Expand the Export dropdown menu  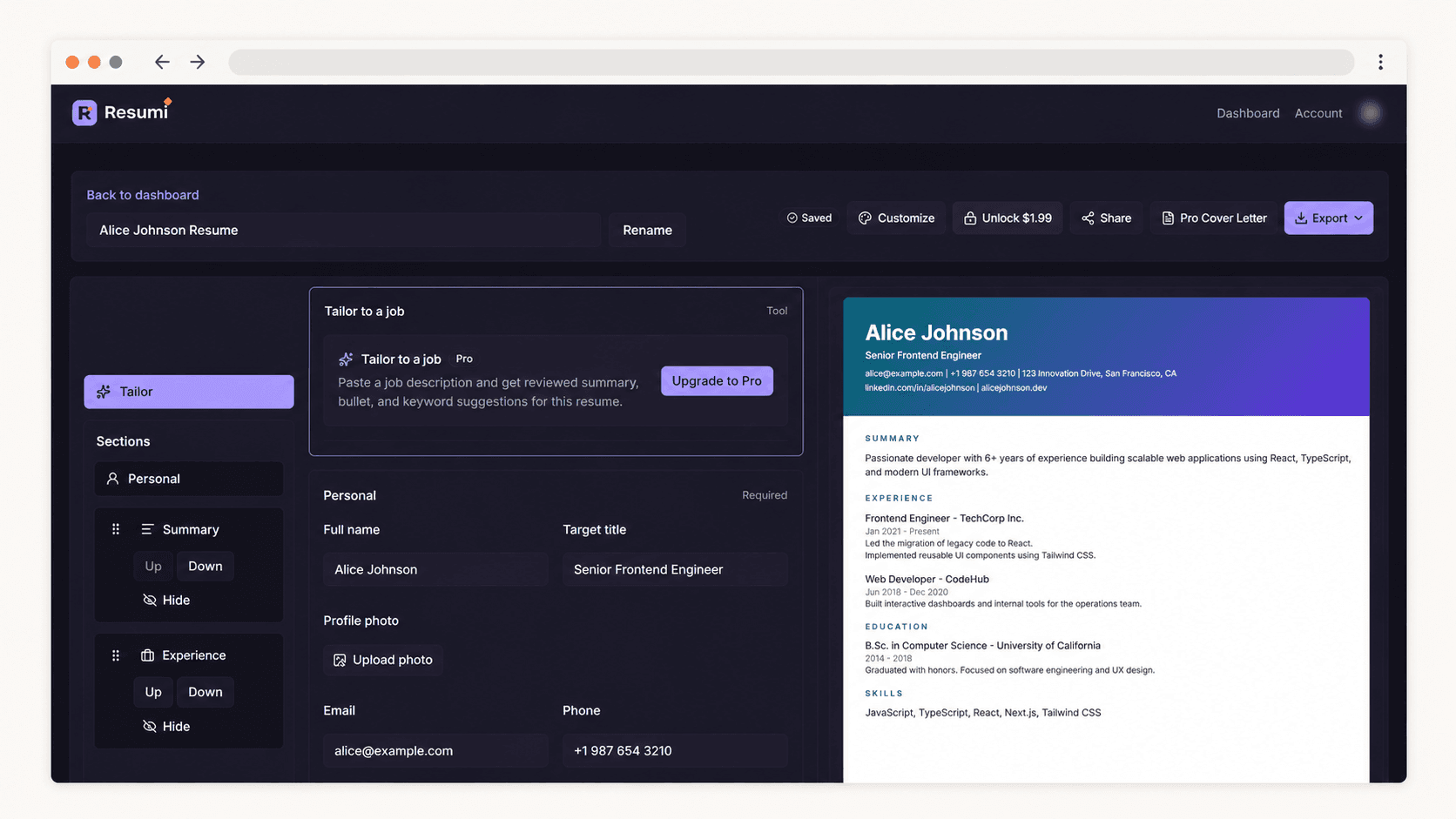[x=1328, y=218]
